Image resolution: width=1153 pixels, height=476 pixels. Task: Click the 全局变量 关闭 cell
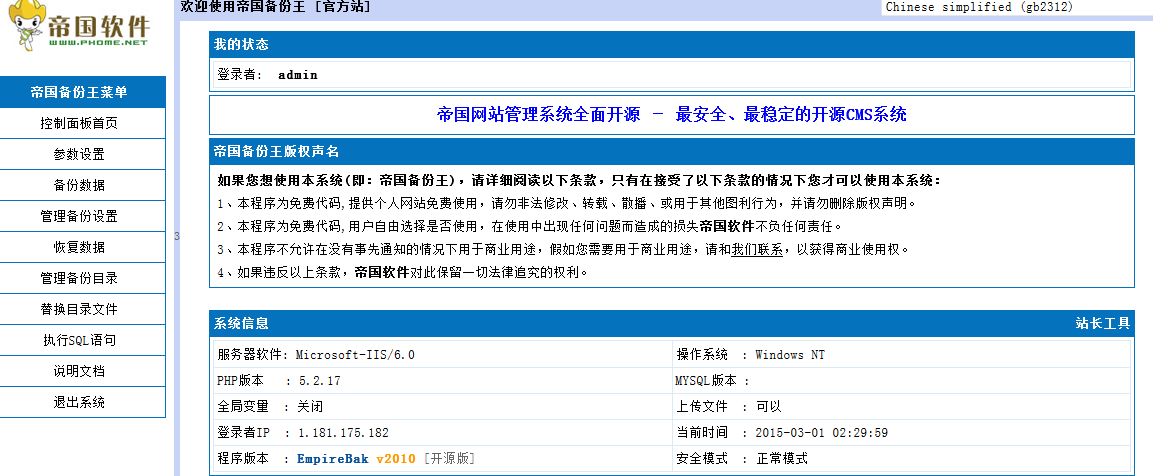[x=443, y=406]
